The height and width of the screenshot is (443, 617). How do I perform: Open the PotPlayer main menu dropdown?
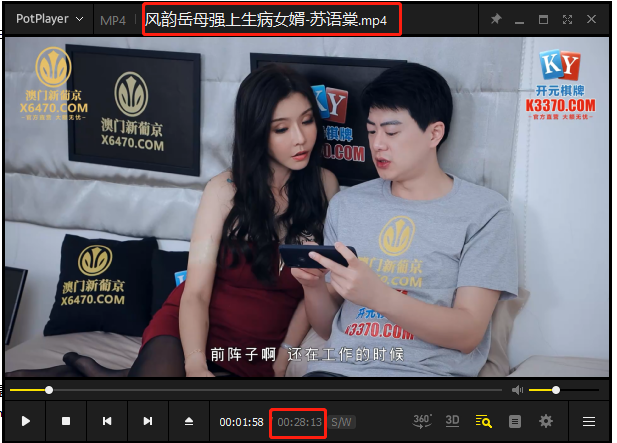pos(49,19)
